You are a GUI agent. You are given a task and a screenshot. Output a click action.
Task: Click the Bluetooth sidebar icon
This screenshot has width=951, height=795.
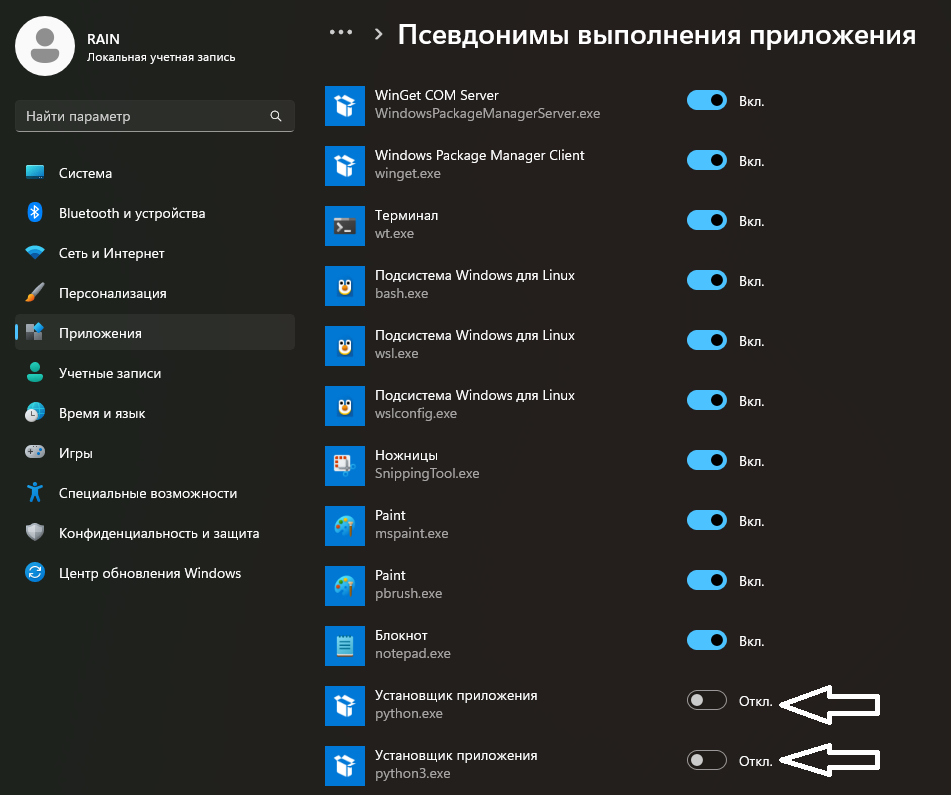[35, 212]
